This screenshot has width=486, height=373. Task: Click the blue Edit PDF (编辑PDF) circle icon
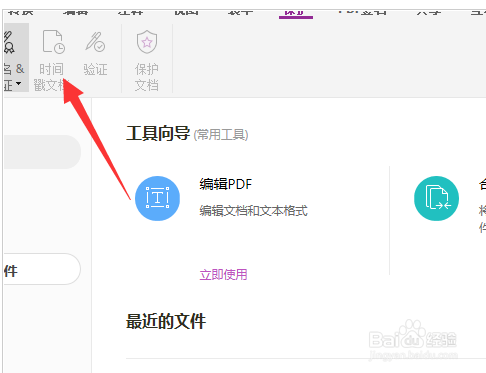click(x=157, y=198)
